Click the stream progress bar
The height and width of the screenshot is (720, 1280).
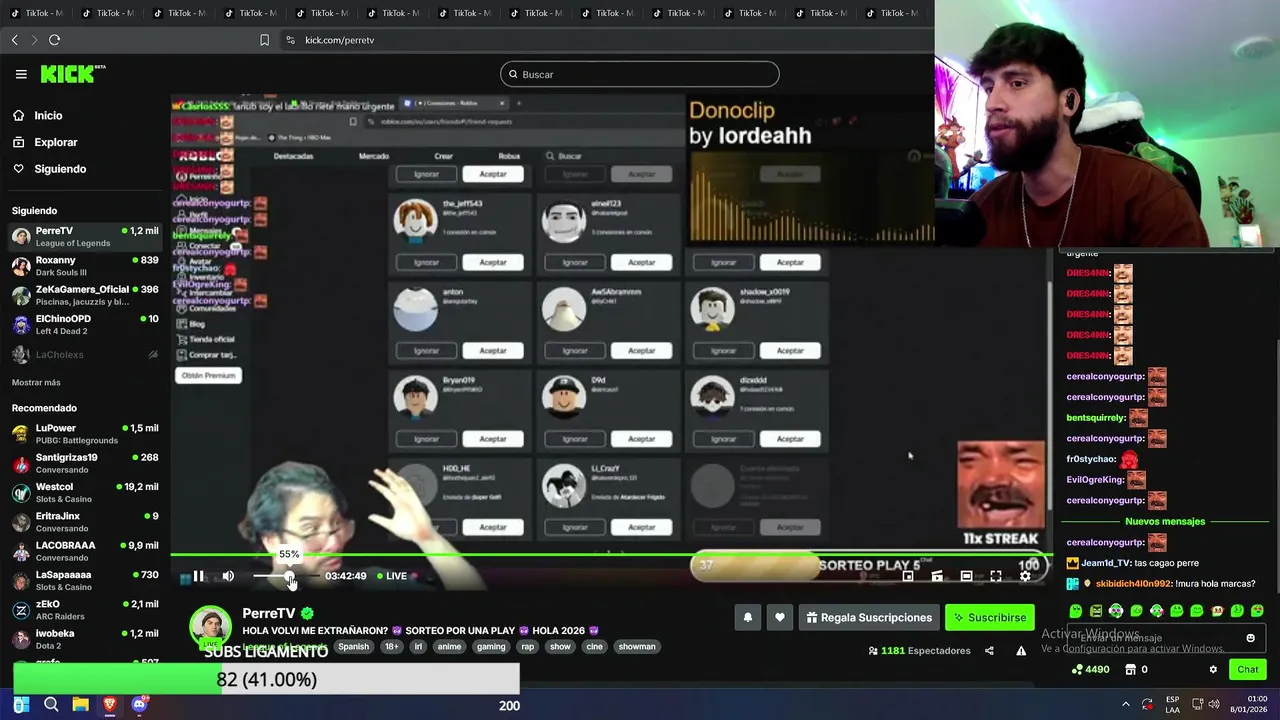pos(610,555)
